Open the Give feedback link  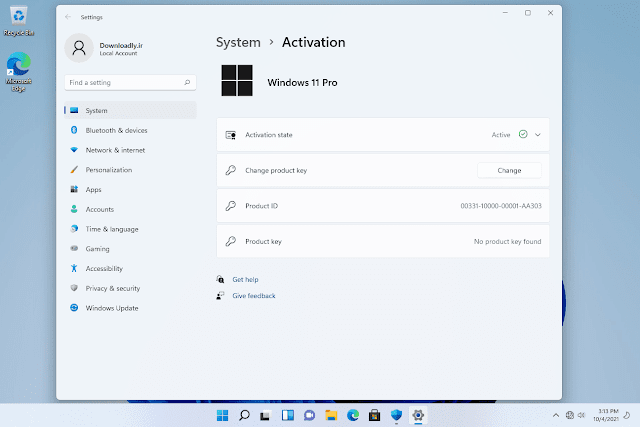[254, 296]
